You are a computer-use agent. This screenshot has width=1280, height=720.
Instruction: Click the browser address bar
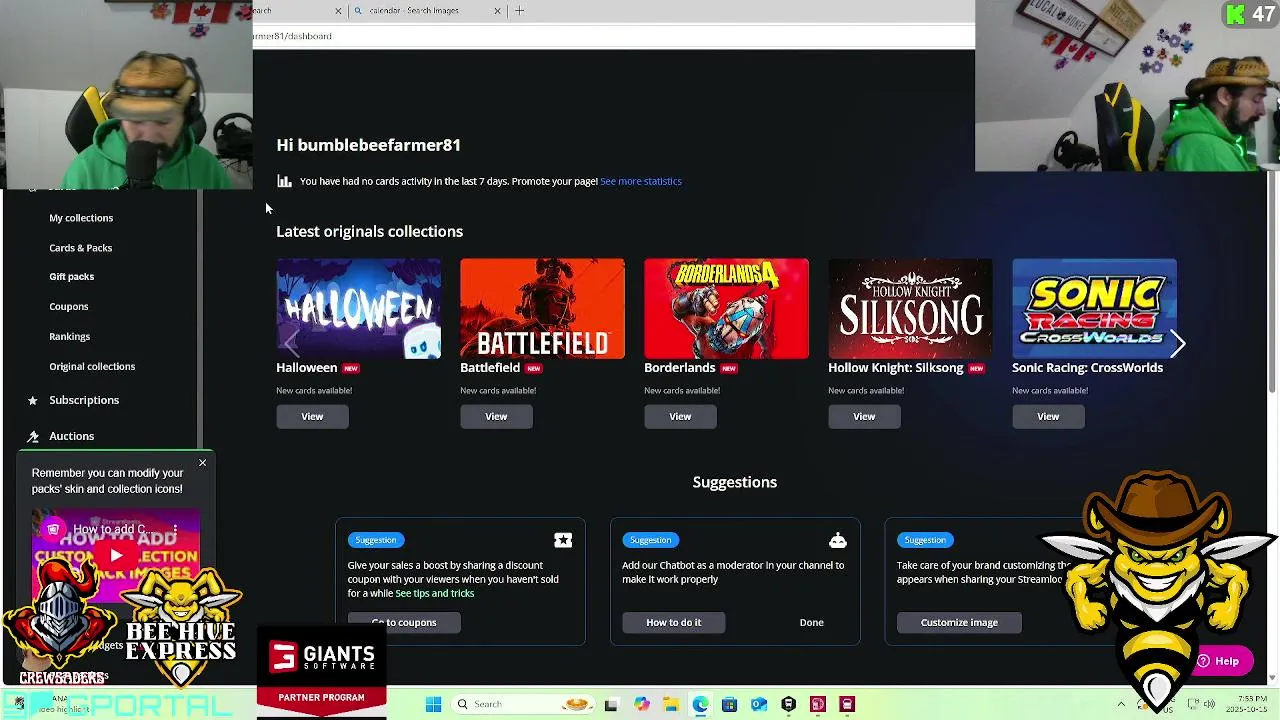613,36
